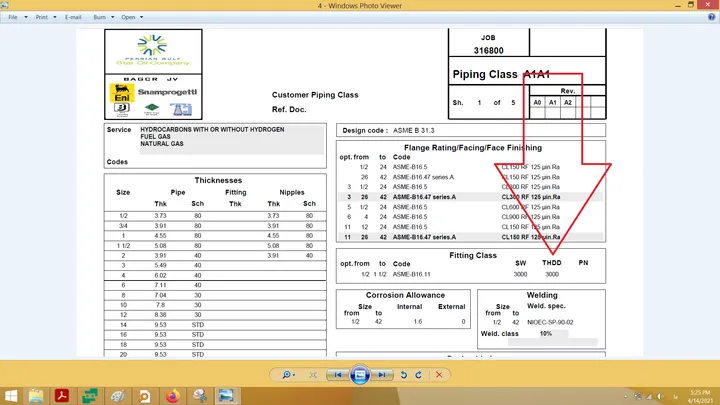Click the volume icon in system tray
Image resolution: width=720 pixels, height=405 pixels.
(660, 396)
